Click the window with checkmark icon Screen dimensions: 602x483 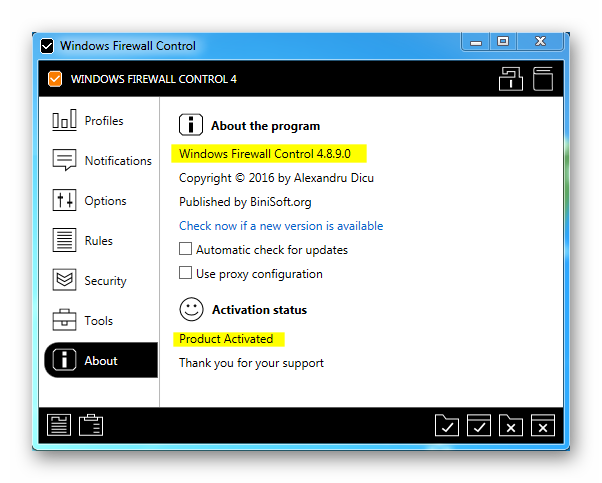479,425
